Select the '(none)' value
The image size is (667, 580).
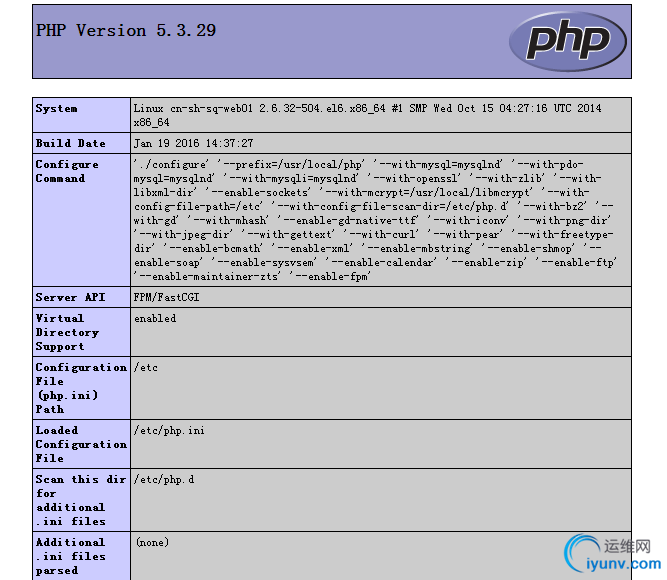tap(152, 542)
